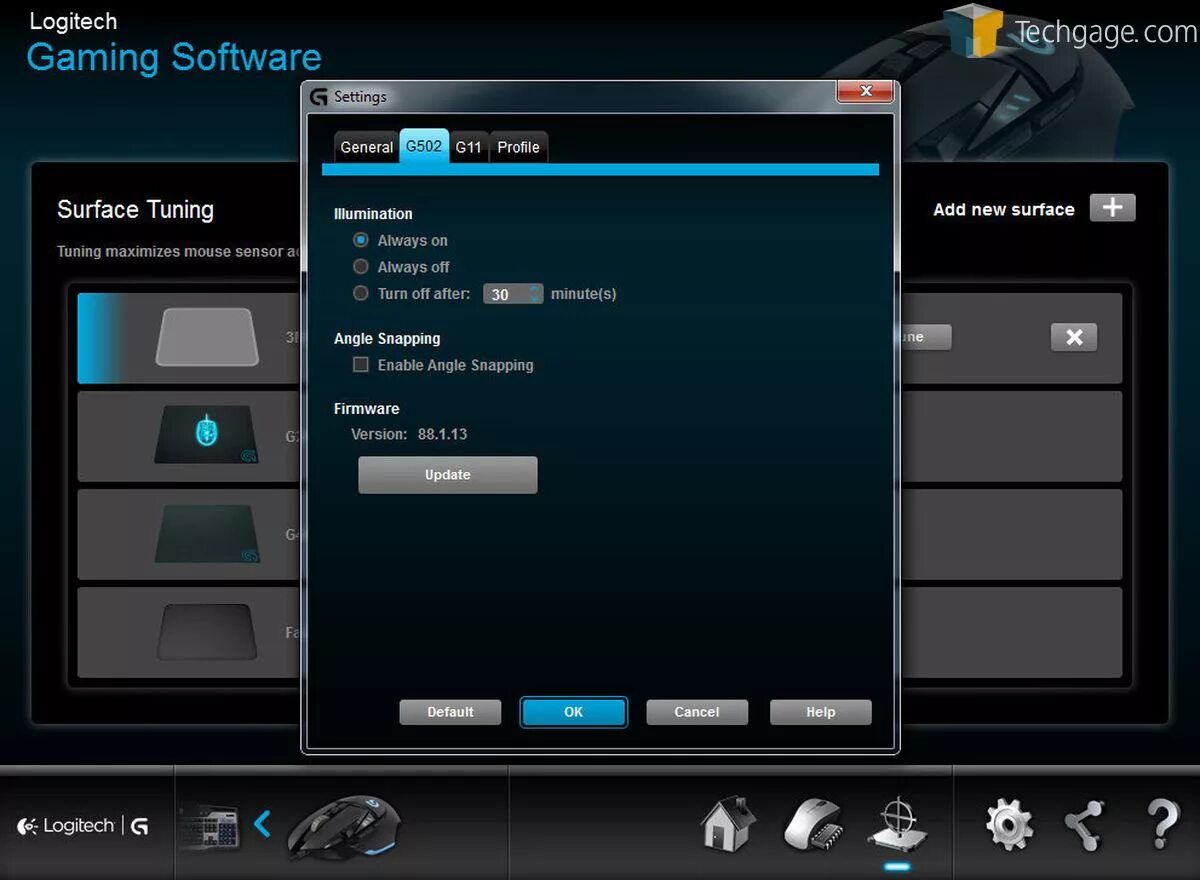Screen dimensions: 1200x880
Task: Click the Default button
Action: click(450, 712)
